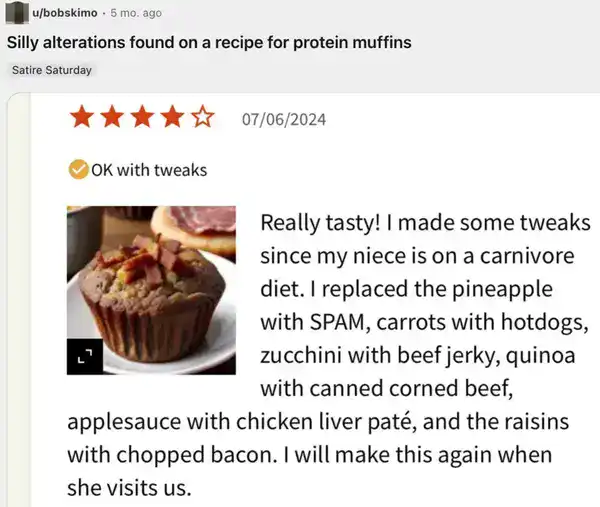This screenshot has height=507, width=600.
Task: Click the final line 'she visits us.'
Action: (128, 488)
